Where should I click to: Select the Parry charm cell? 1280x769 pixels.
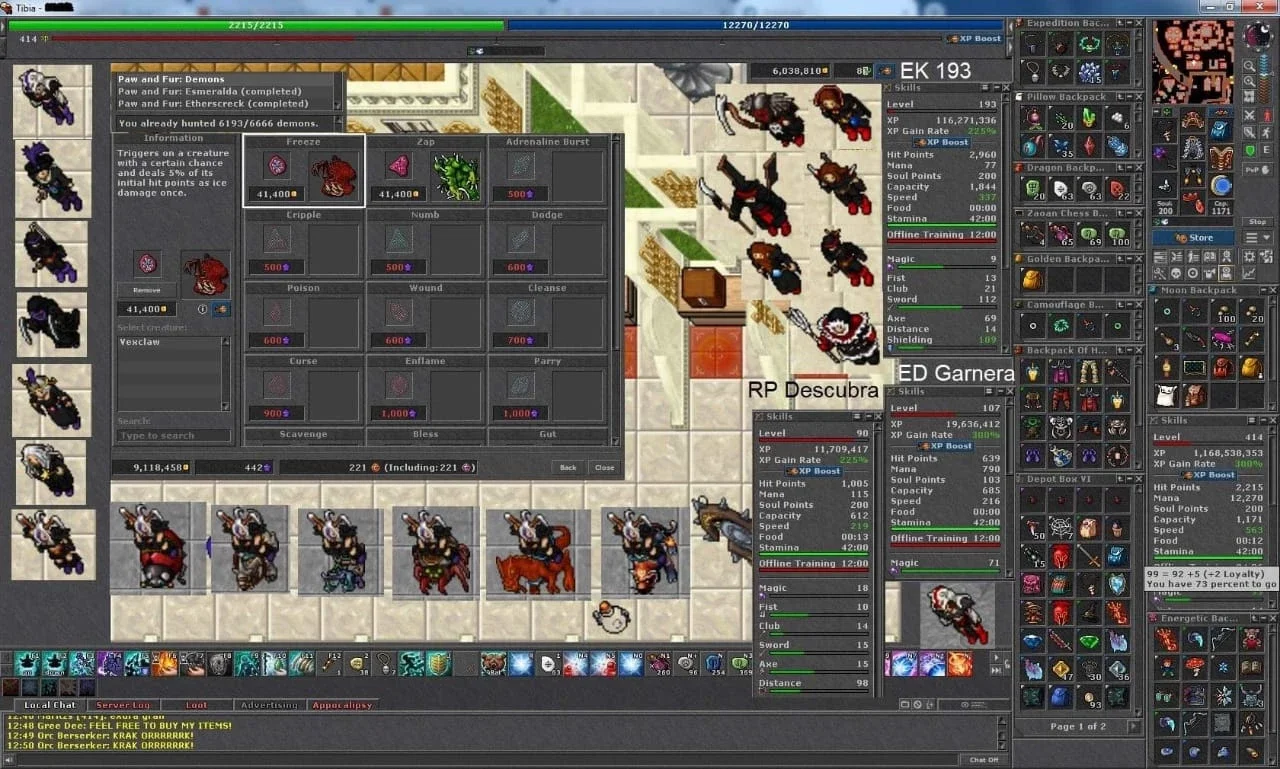[x=548, y=390]
